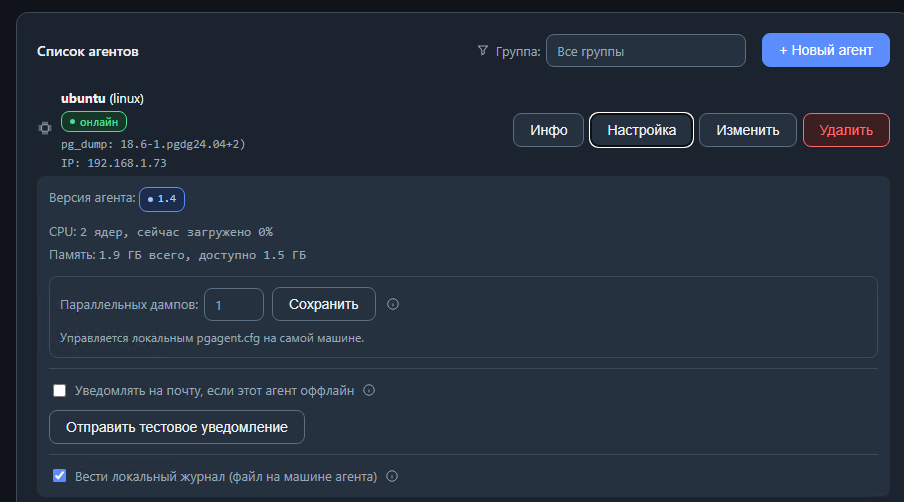Click info icon next to Сохранить button

coord(393,304)
